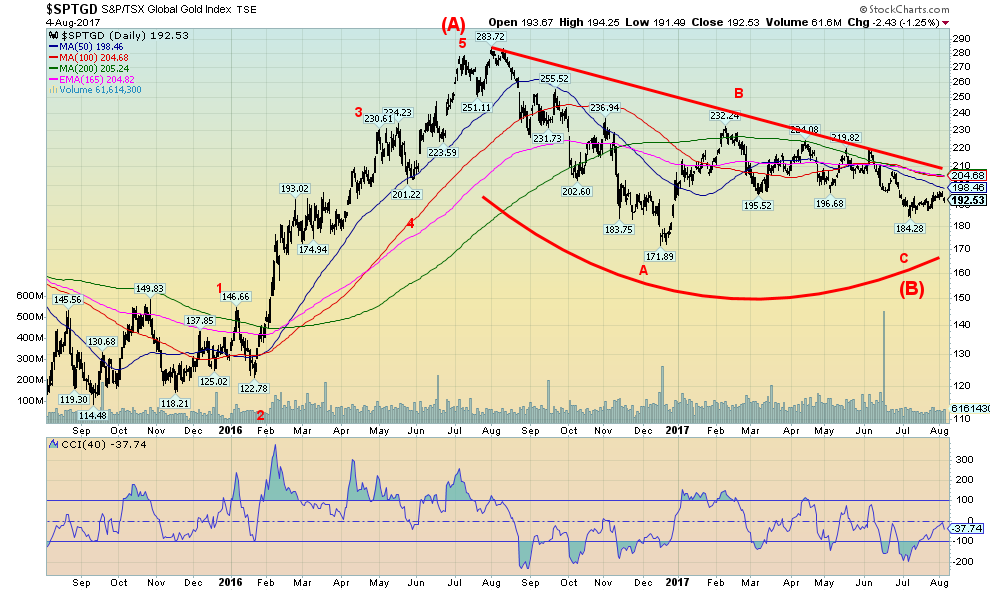Click the Chg -2.43 (-1.25%) value
The width and height of the screenshot is (990, 591).
coord(893,22)
